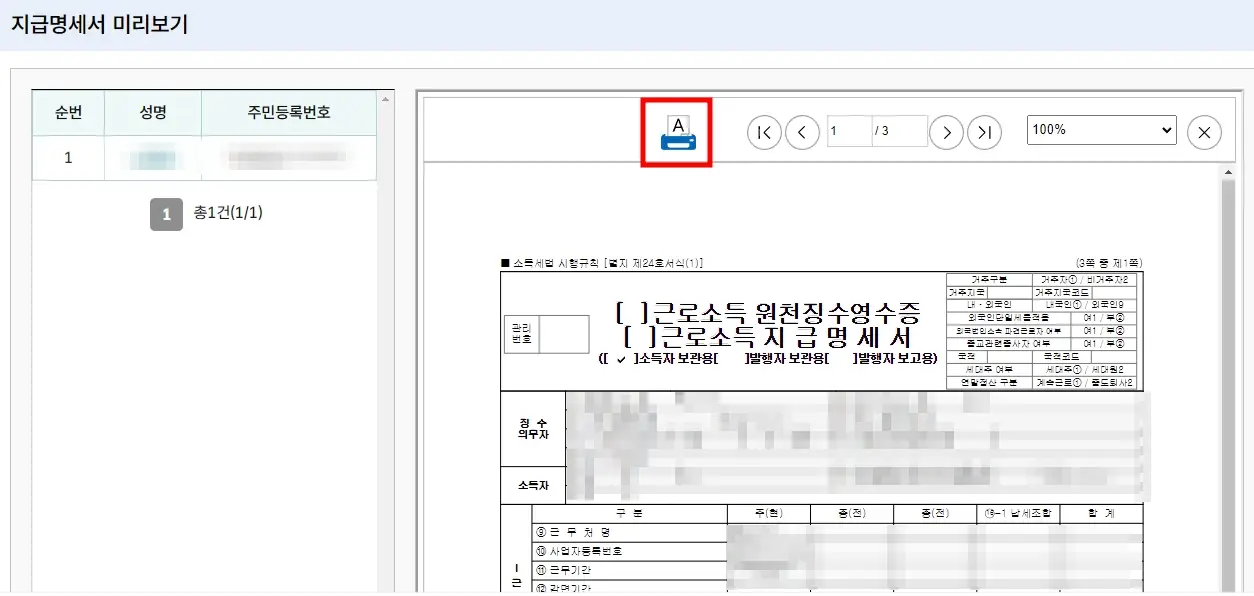Click pagination button 1 below the list
1254x596 pixels.
point(166,213)
